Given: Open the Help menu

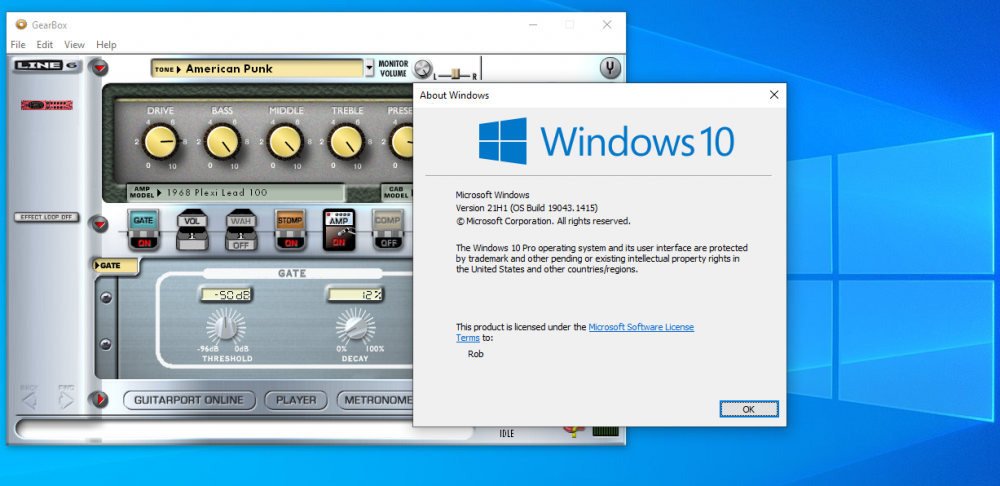Looking at the screenshot, I should coord(106,45).
